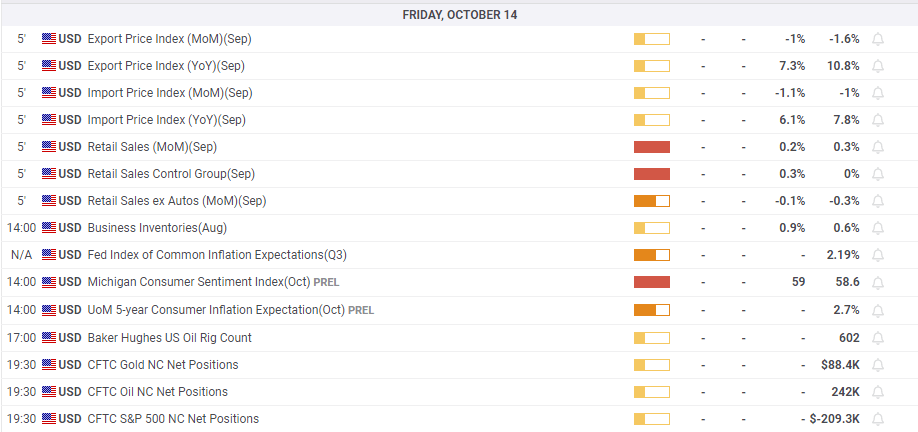This screenshot has height=432, width=918.
Task: Click bell icon for CFTC Gold NC Net Positions
Action: pos(878,365)
